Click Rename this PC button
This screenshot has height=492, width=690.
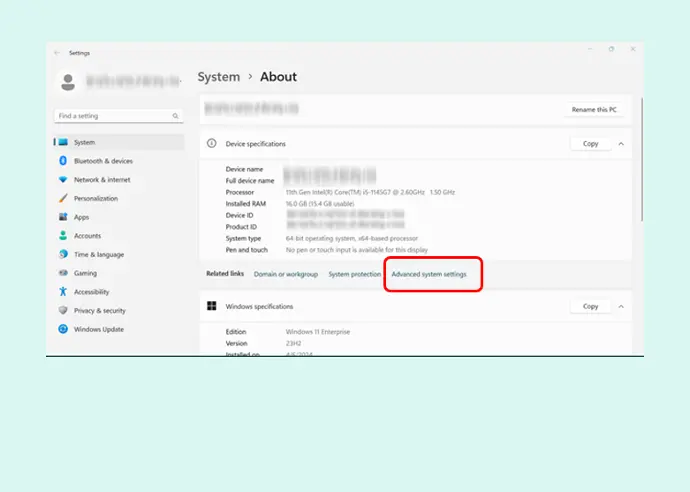594,110
